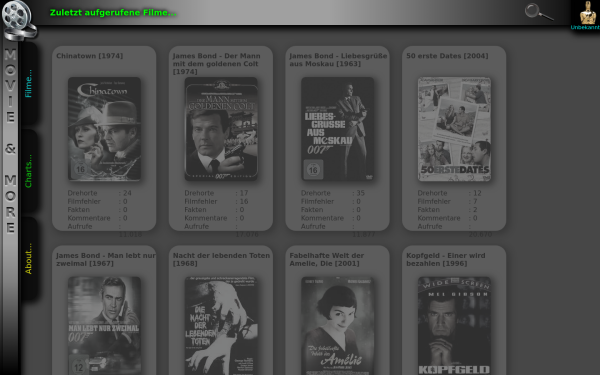Click title James Bond - Man lebt nur zweimal
Image resolution: width=600 pixels, height=375 pixels.
[x=106, y=259]
